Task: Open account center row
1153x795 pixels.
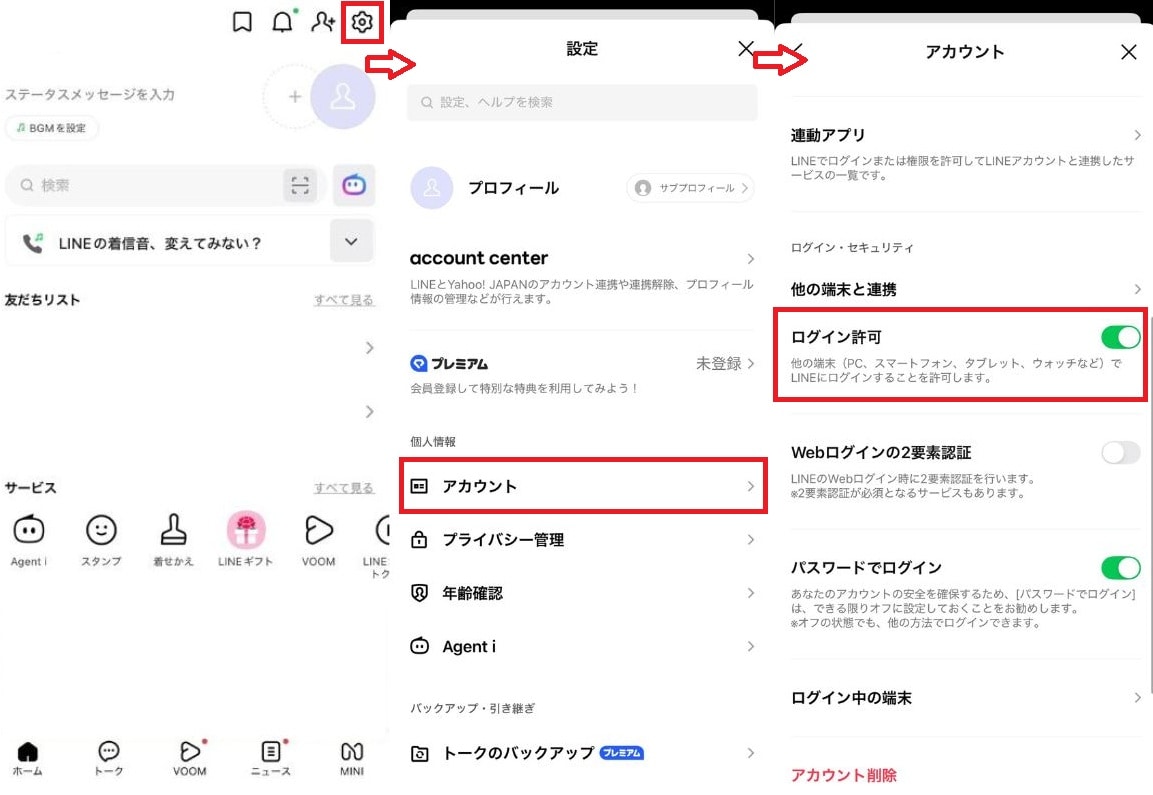Action: tap(582, 278)
